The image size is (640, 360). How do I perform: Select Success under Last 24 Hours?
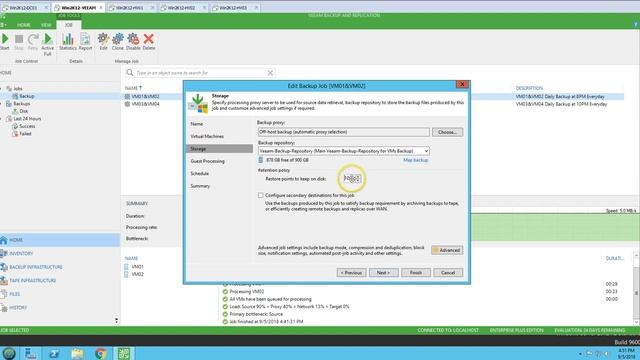(27, 126)
